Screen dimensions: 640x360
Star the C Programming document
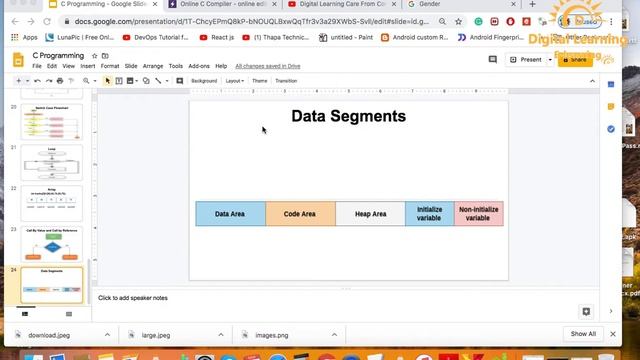tap(95, 56)
